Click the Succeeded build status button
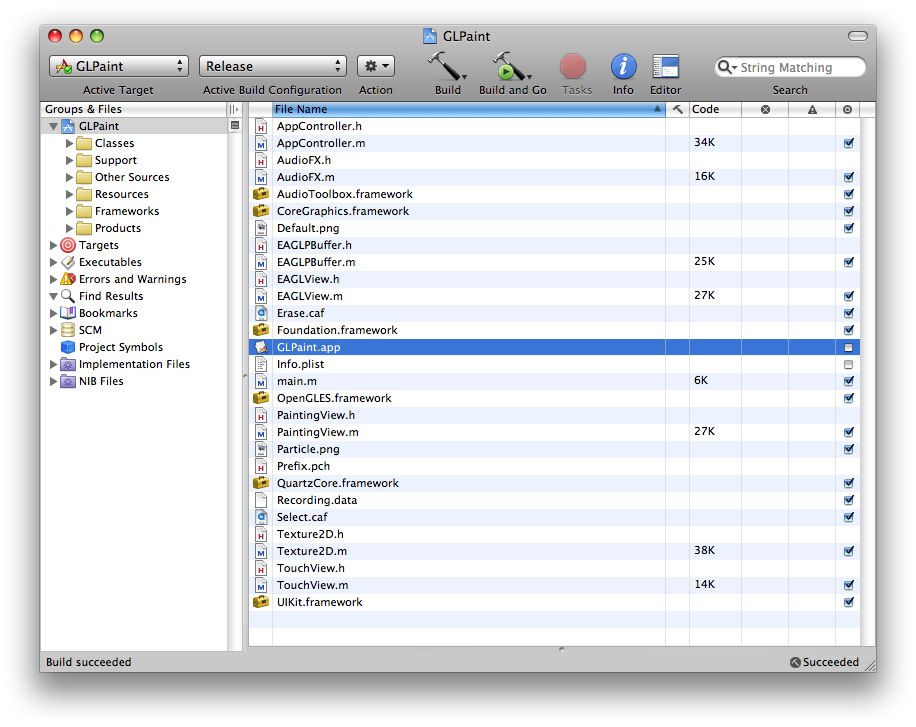Screen dimensions: 916x727 pos(824,662)
